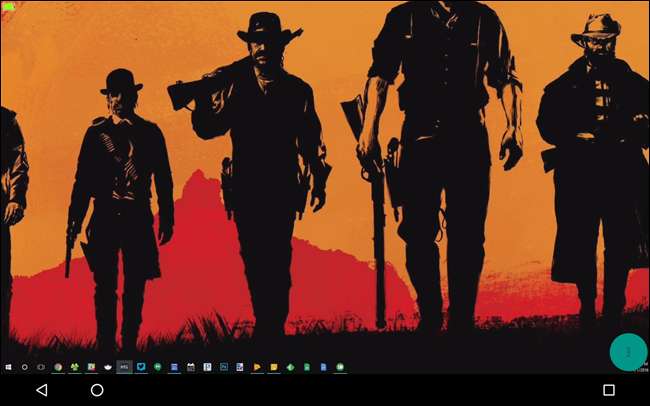The height and width of the screenshot is (406, 650).
Task: Tap the Android Back navigation button
Action: pyautogui.click(x=42, y=390)
